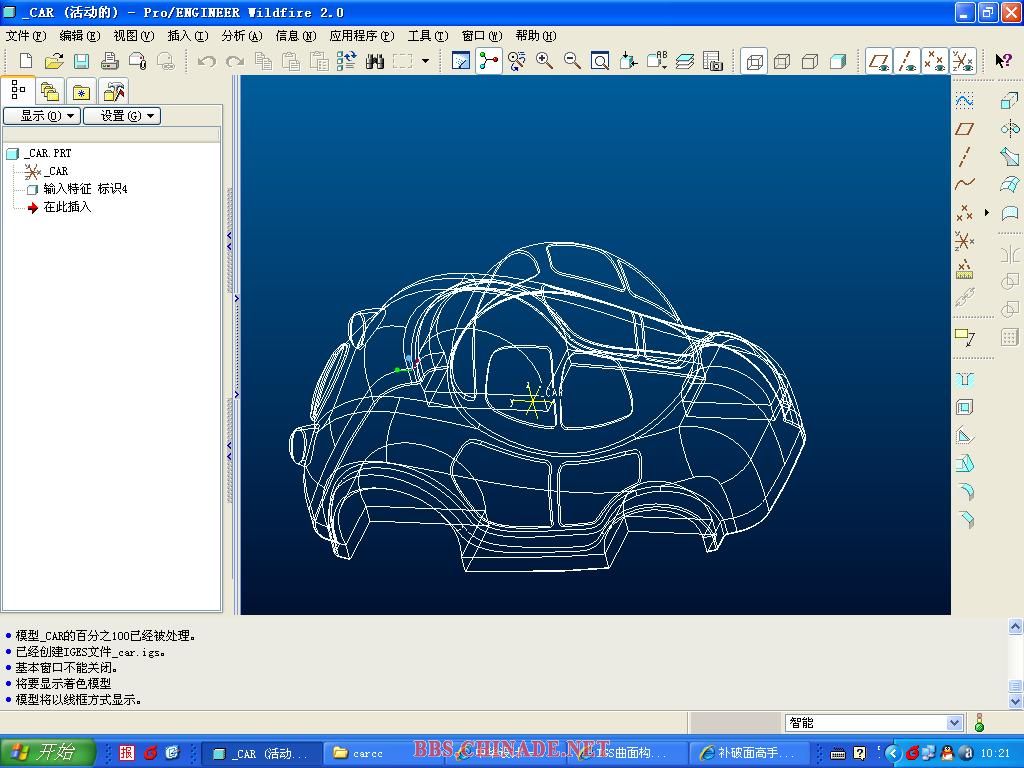
Task: Open the 设置 dropdown in model tree
Action: pos(121,116)
